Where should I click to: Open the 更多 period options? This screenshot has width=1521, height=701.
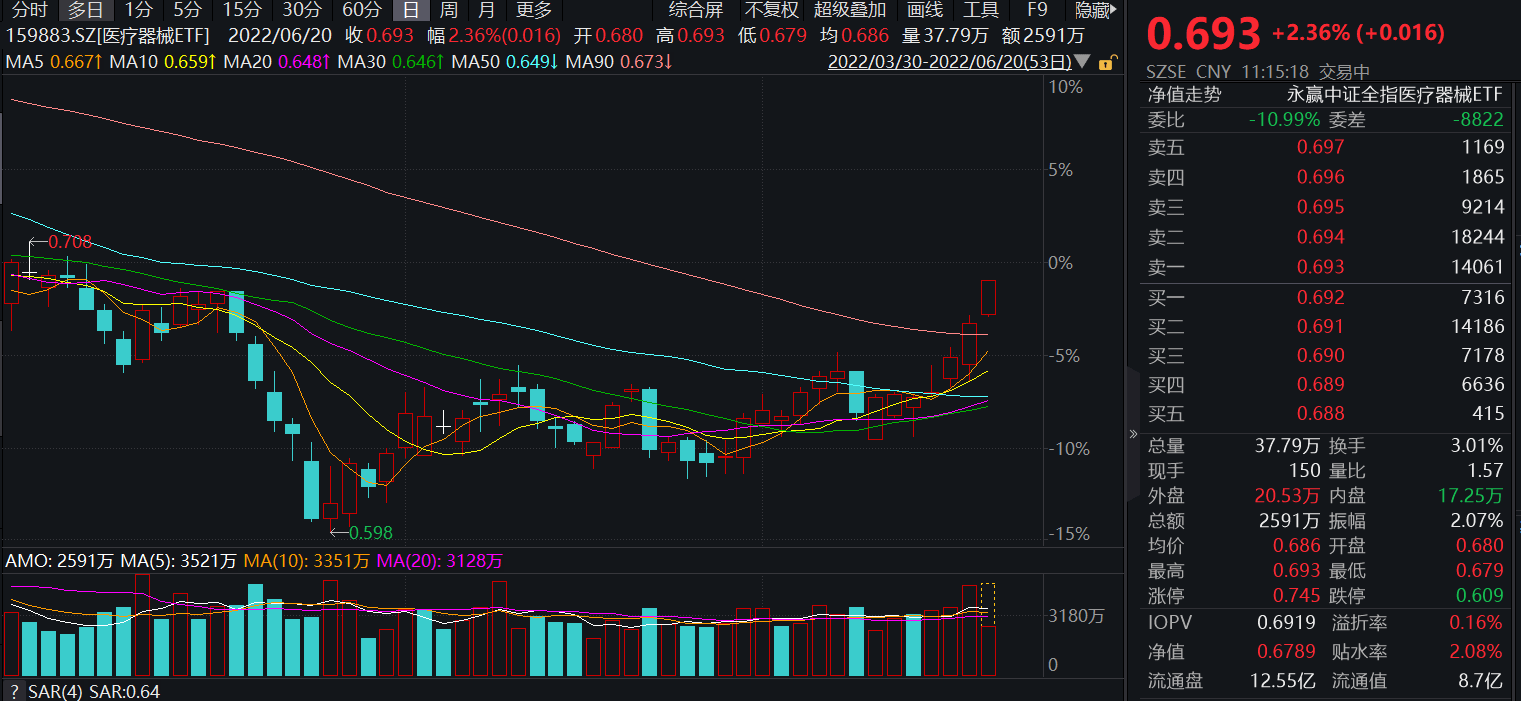click(x=536, y=11)
